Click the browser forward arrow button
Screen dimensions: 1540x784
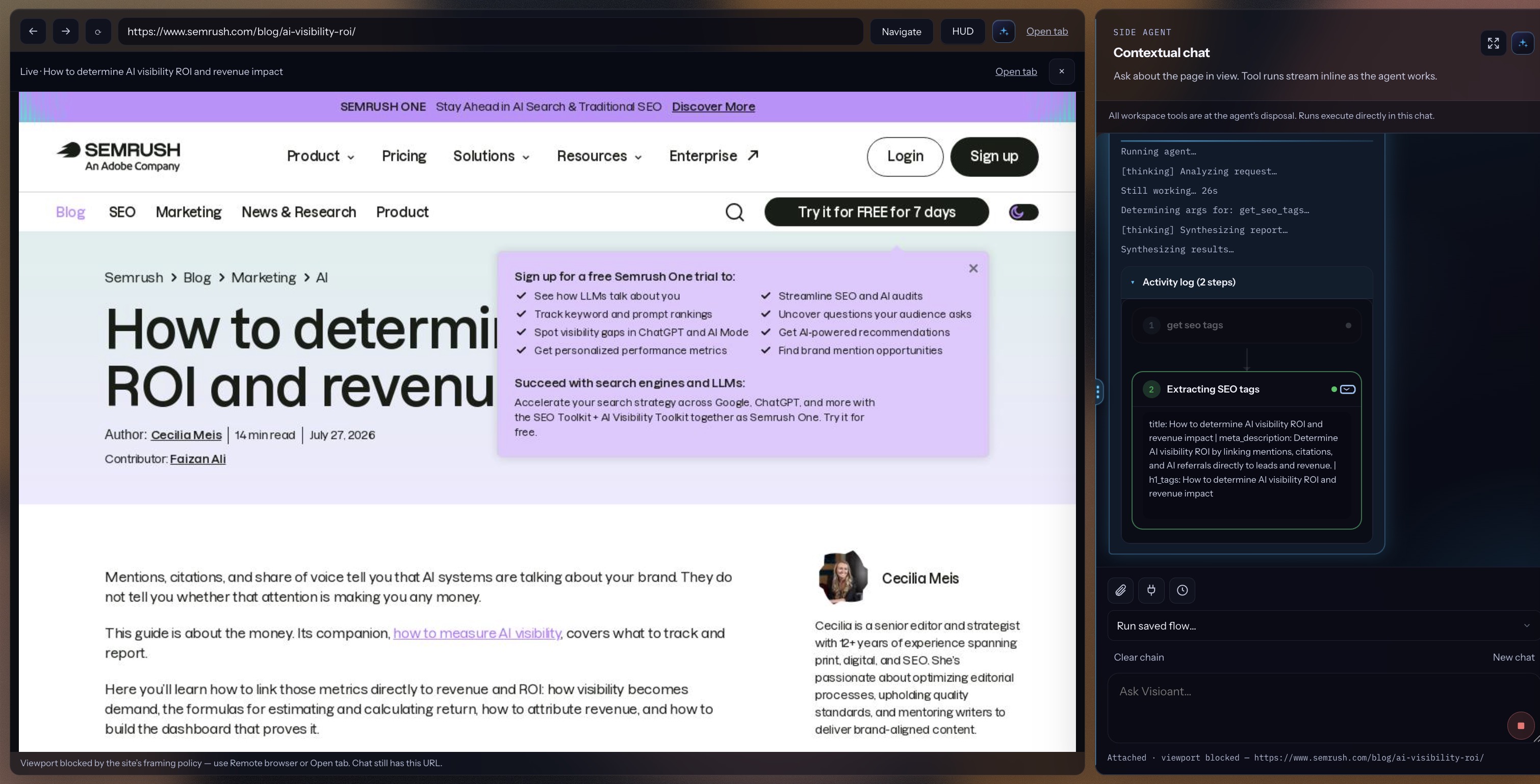tap(66, 31)
